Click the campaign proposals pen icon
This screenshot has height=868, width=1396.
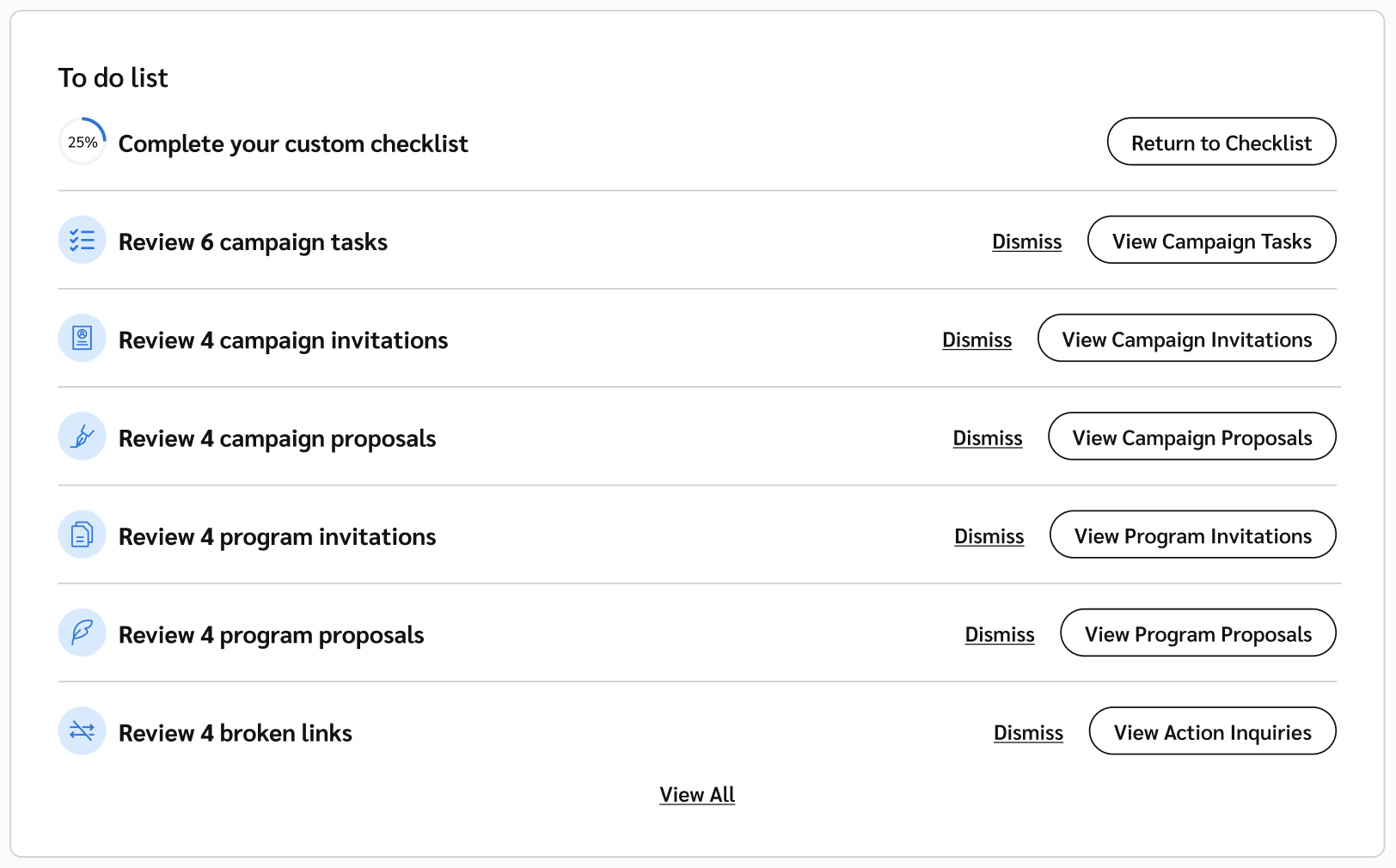83,437
